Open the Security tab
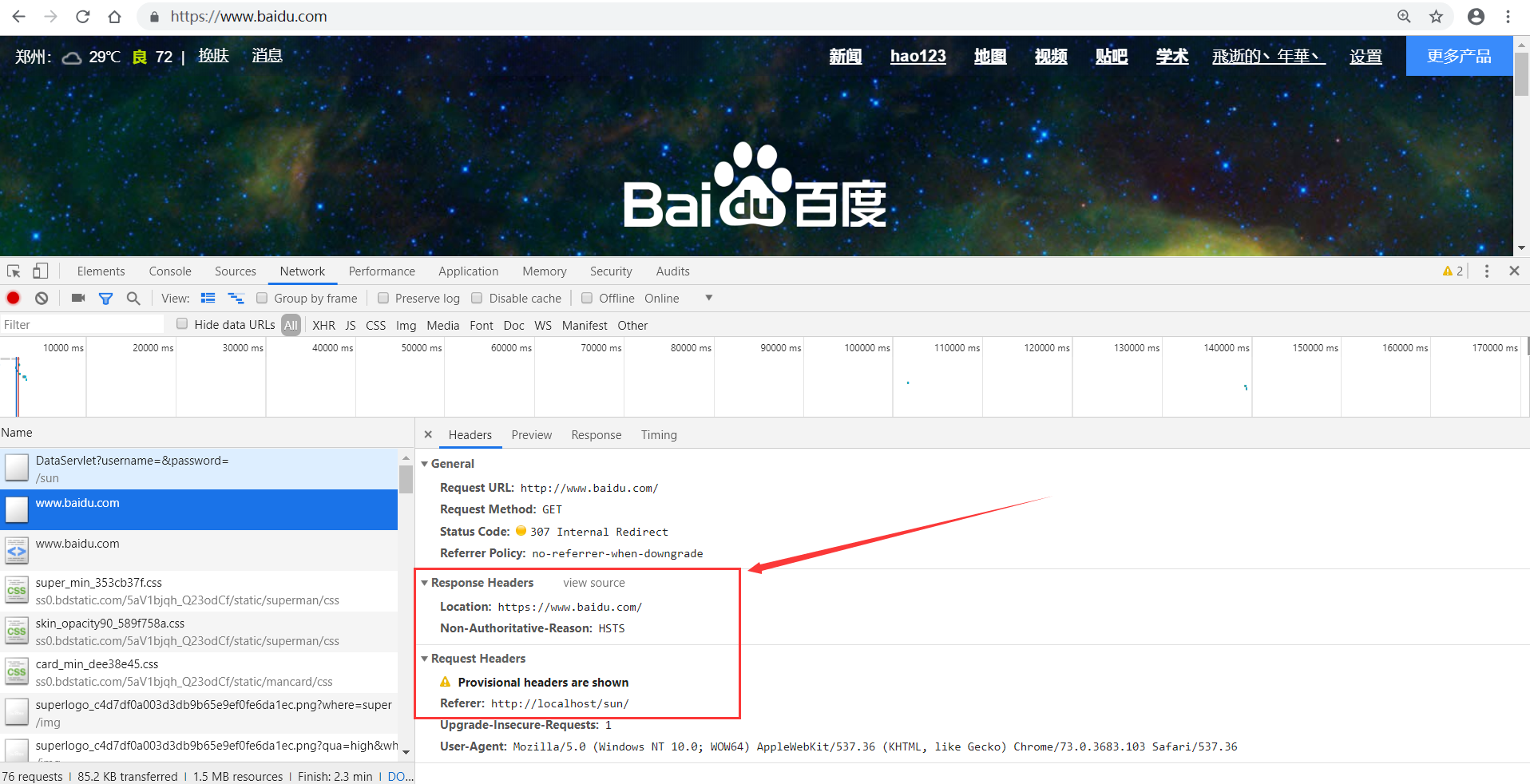The height and width of the screenshot is (784, 1530). [611, 271]
